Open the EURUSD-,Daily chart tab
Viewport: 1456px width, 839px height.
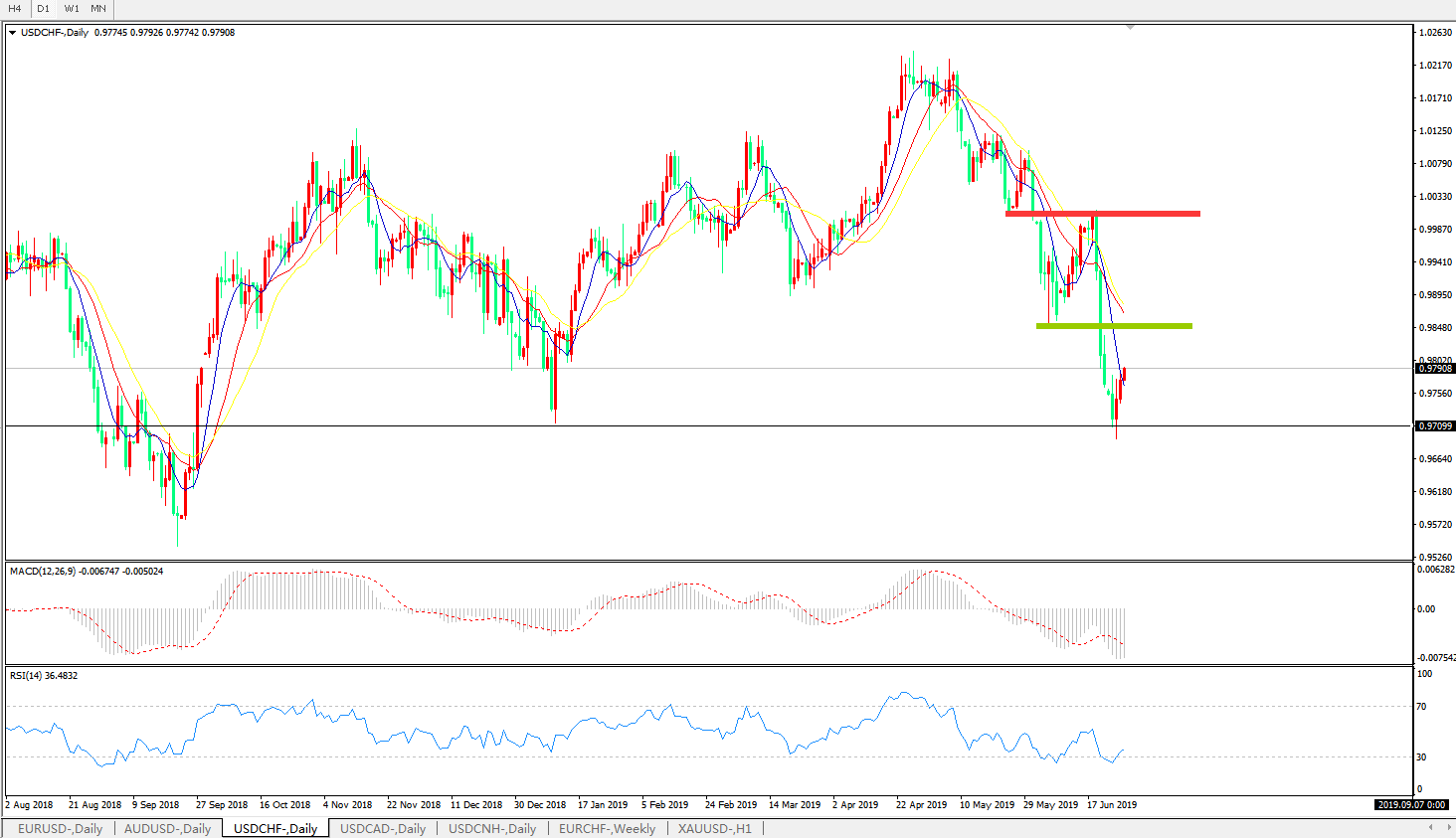(x=60, y=828)
